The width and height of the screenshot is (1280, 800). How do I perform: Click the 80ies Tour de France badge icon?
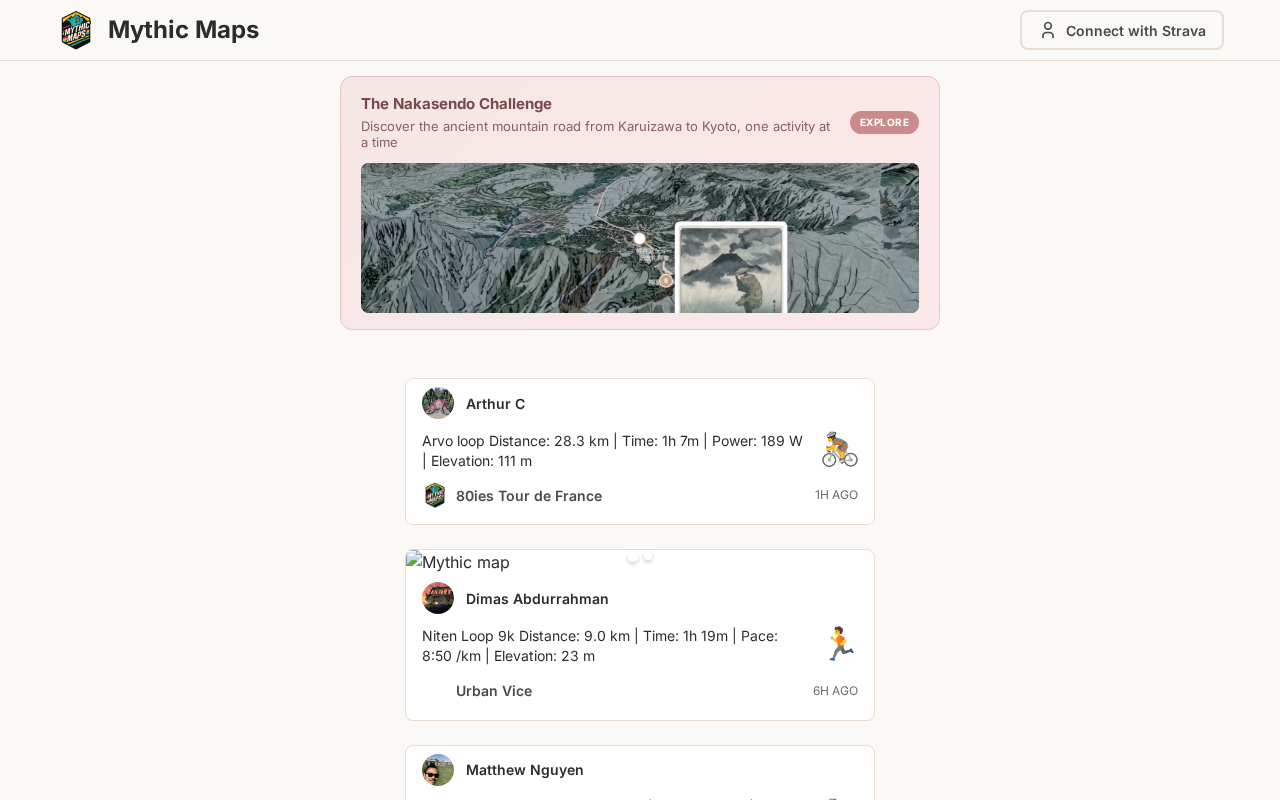[x=435, y=495]
